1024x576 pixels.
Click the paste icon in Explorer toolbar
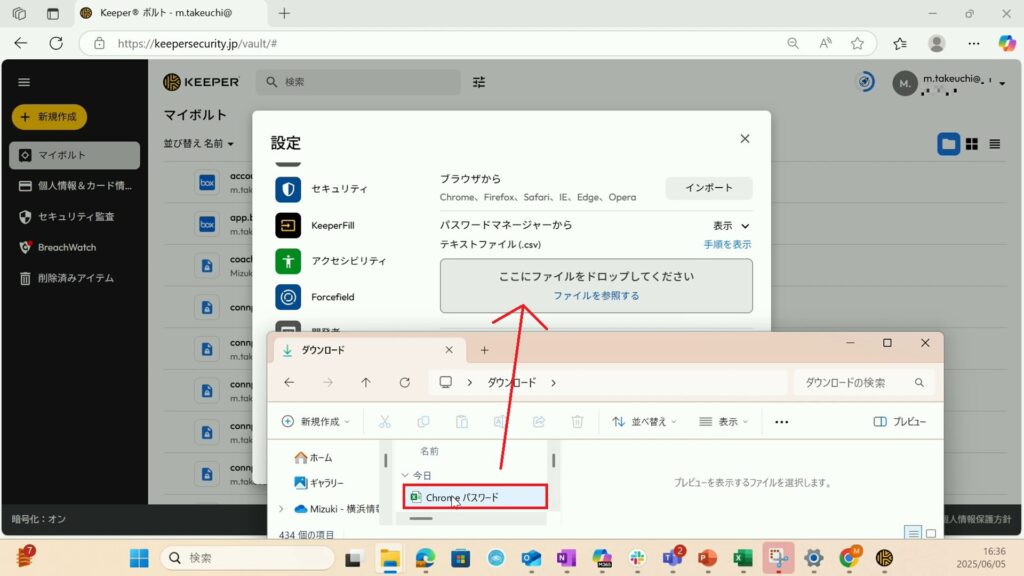[462, 422]
